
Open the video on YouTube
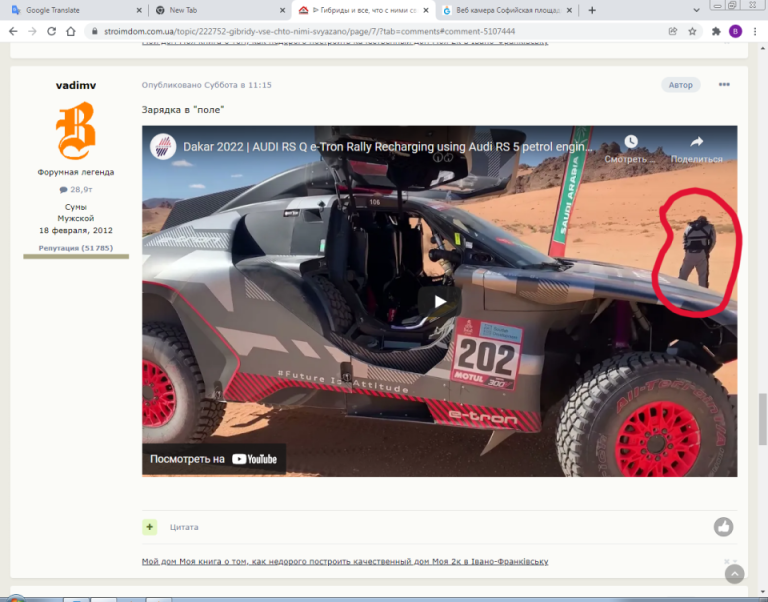pyautogui.click(x=214, y=459)
